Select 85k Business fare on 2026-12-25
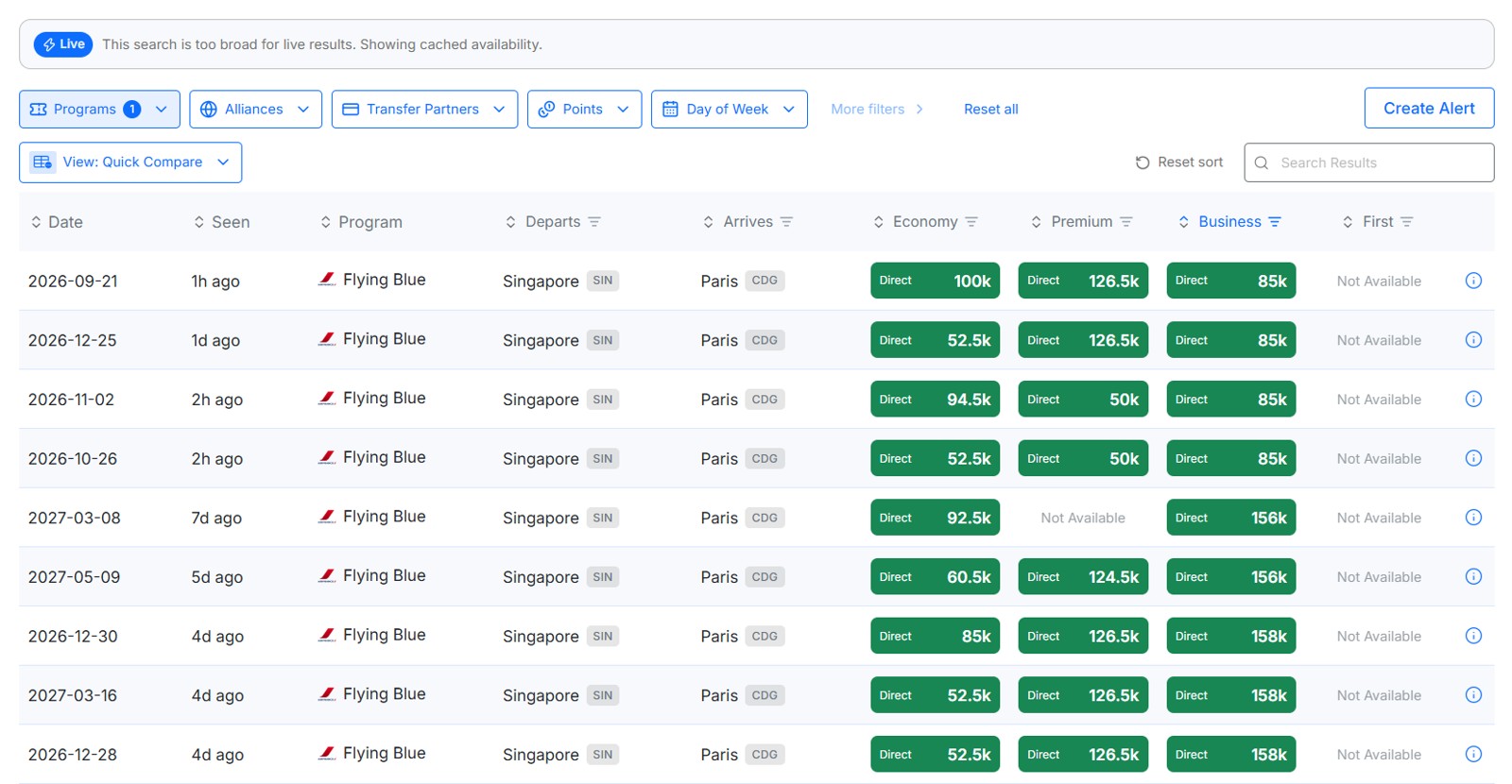Screen dimensions: 1512x784 click(x=1231, y=340)
